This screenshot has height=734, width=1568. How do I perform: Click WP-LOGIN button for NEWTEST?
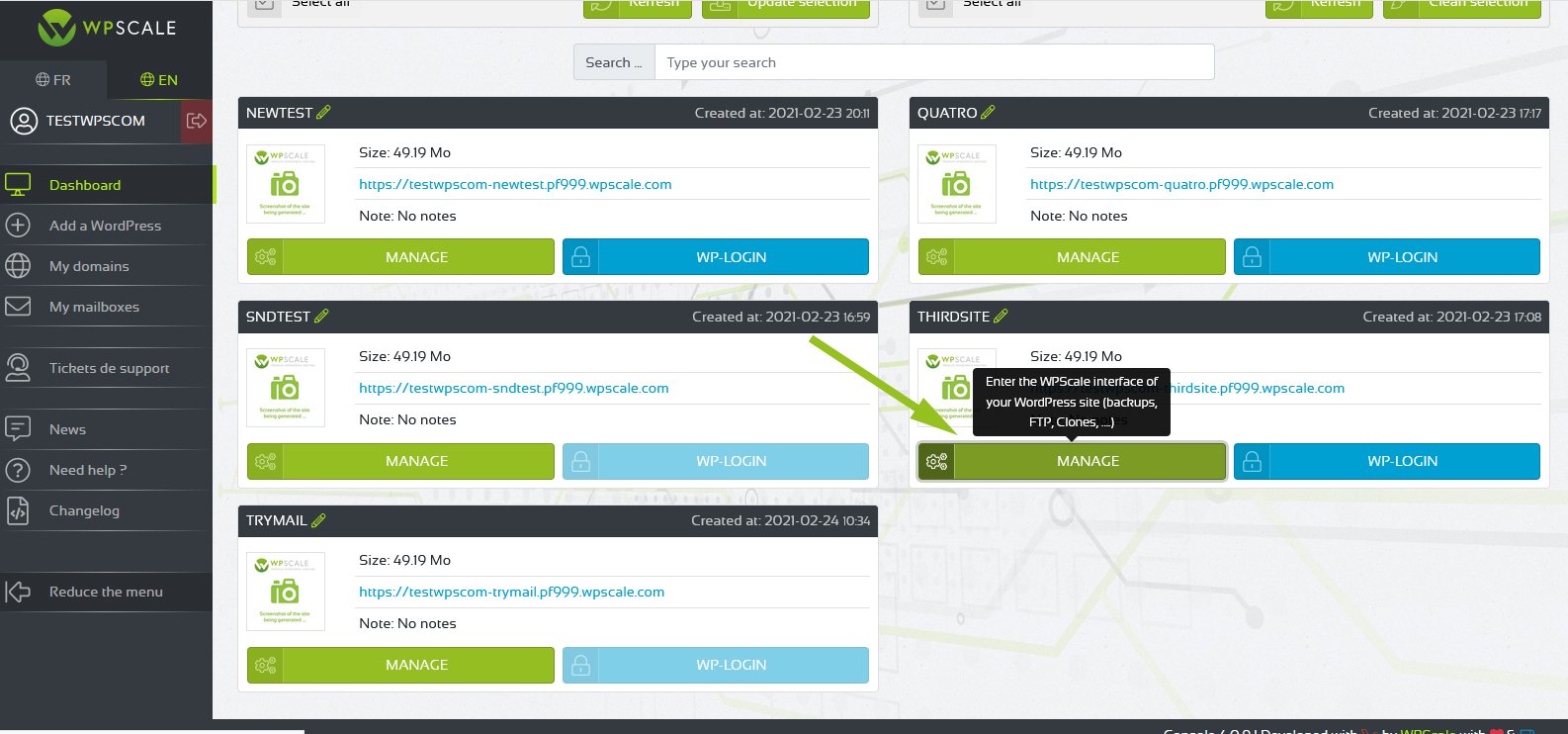pyautogui.click(x=731, y=257)
